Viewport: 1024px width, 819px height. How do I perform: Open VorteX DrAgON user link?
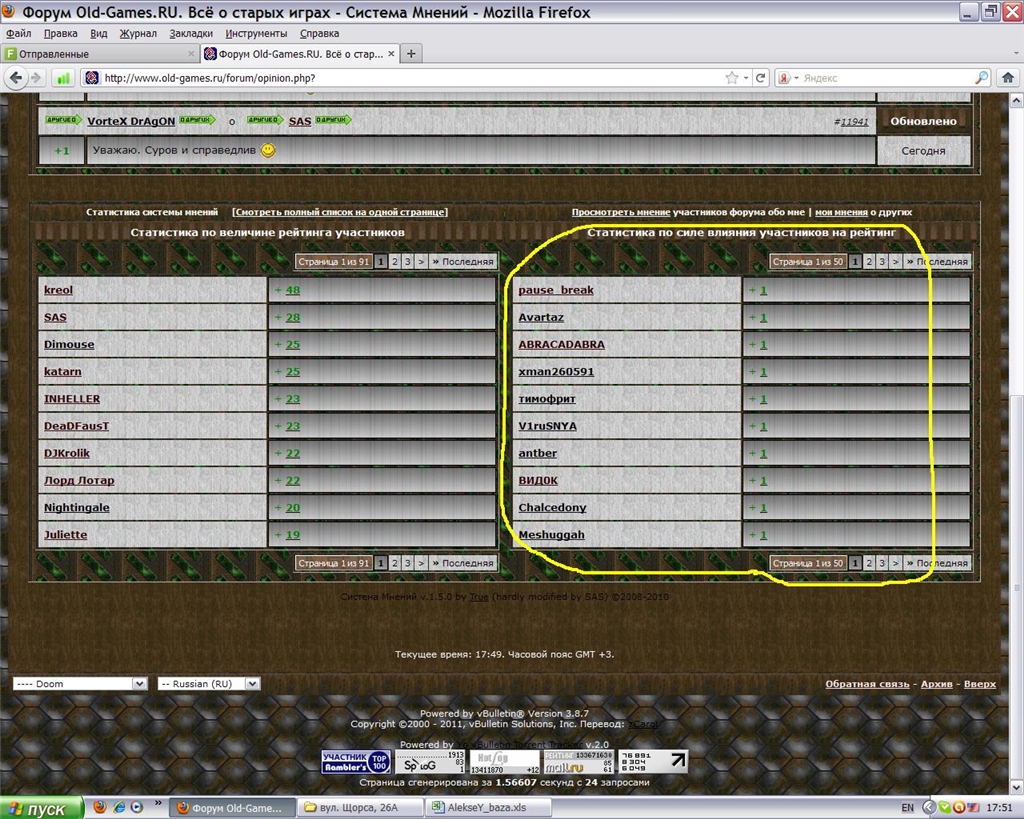point(131,121)
